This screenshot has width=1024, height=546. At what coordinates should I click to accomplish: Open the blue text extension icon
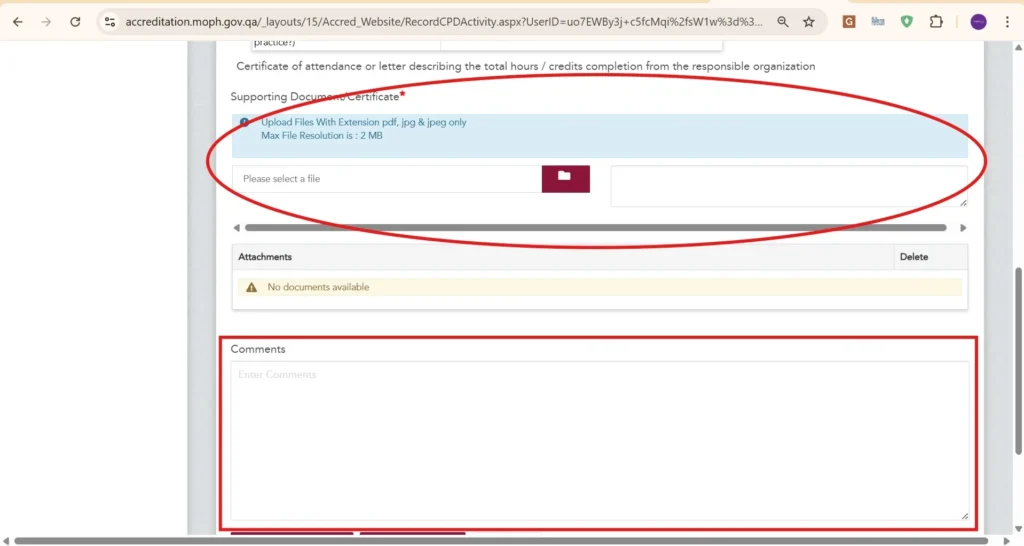[x=878, y=22]
